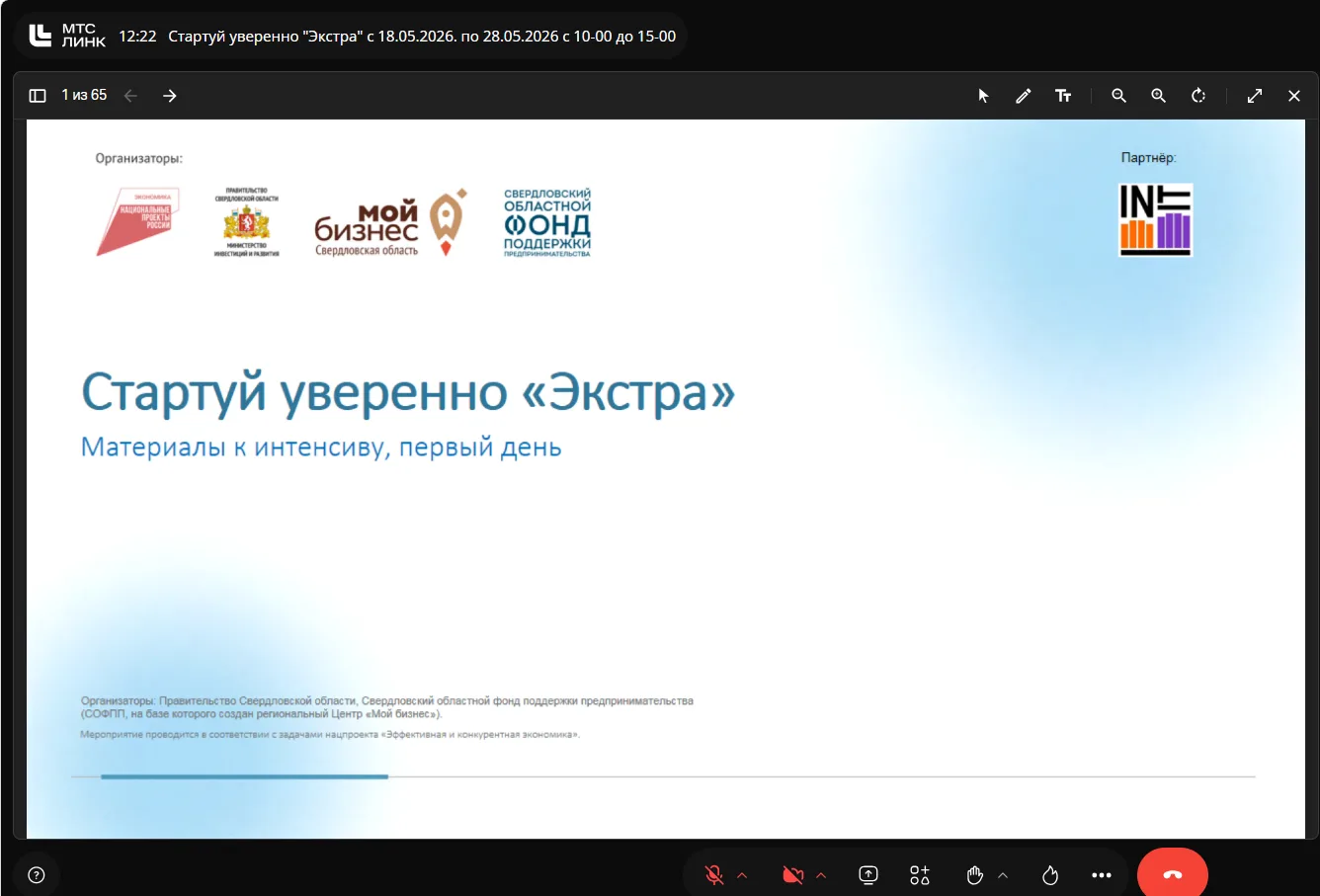Start screen sharing

(x=868, y=875)
